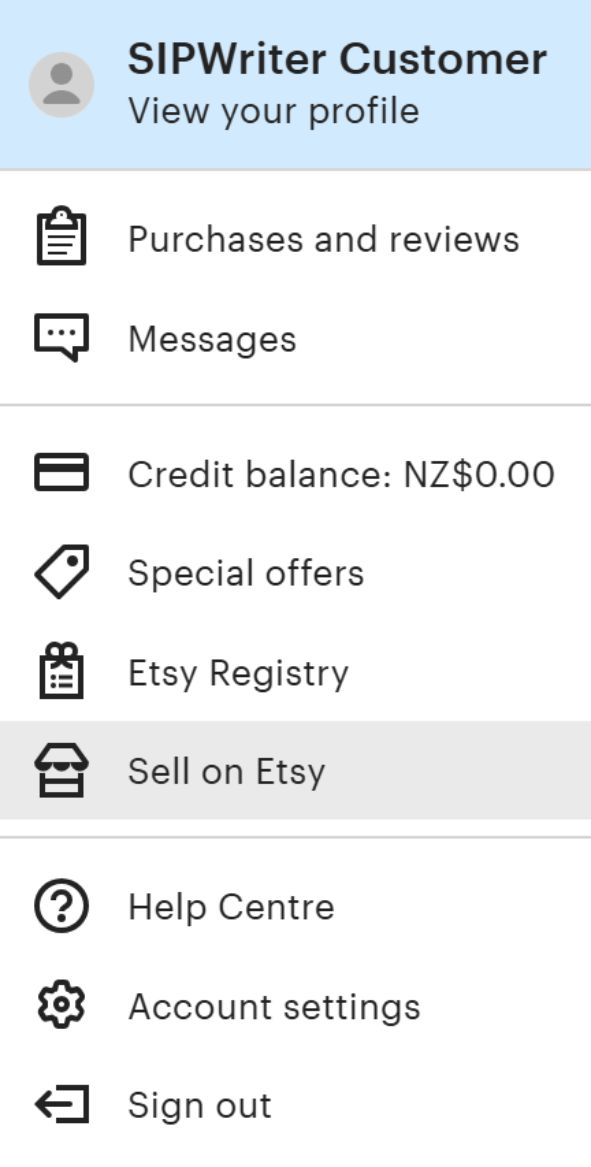Click the clipboard icon for Purchases and reviews
Image resolution: width=591 pixels, height=1167 pixels.
[61, 238]
